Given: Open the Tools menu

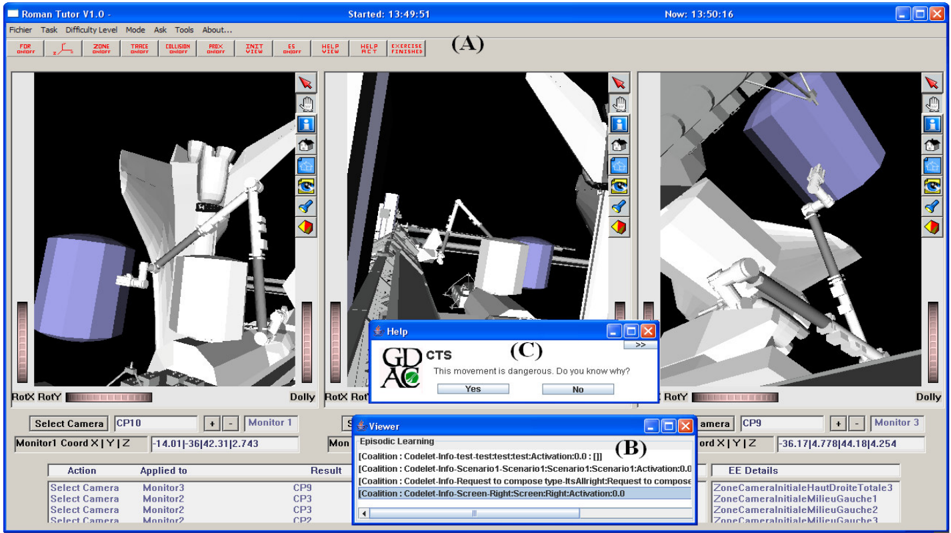Looking at the screenshot, I should [x=184, y=30].
